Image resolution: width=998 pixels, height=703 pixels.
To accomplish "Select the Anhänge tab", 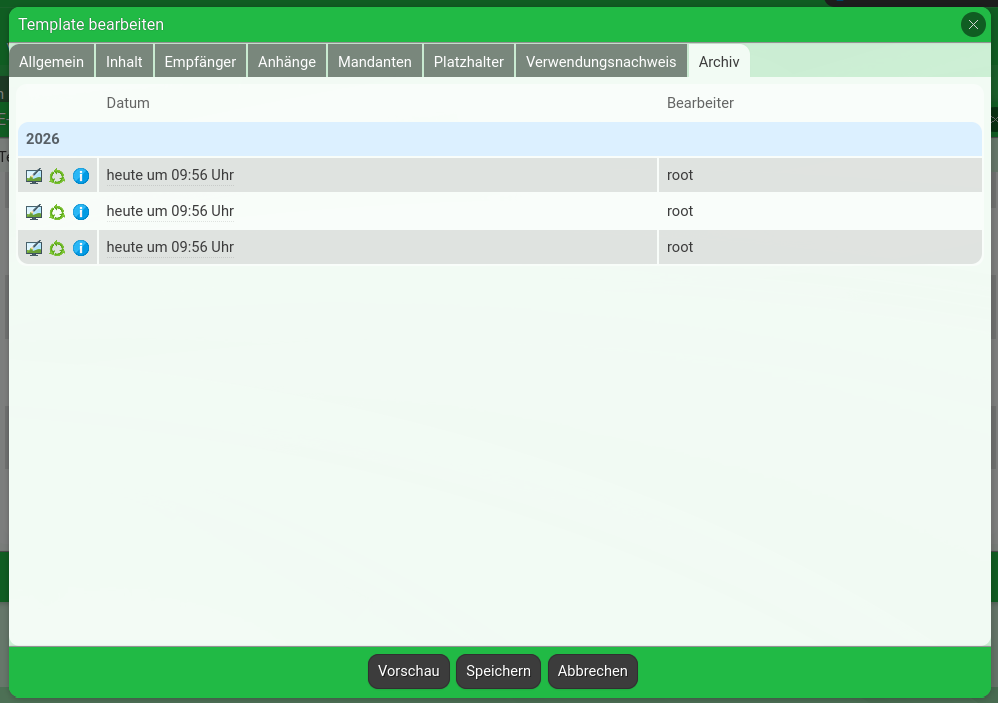I will tap(287, 62).
